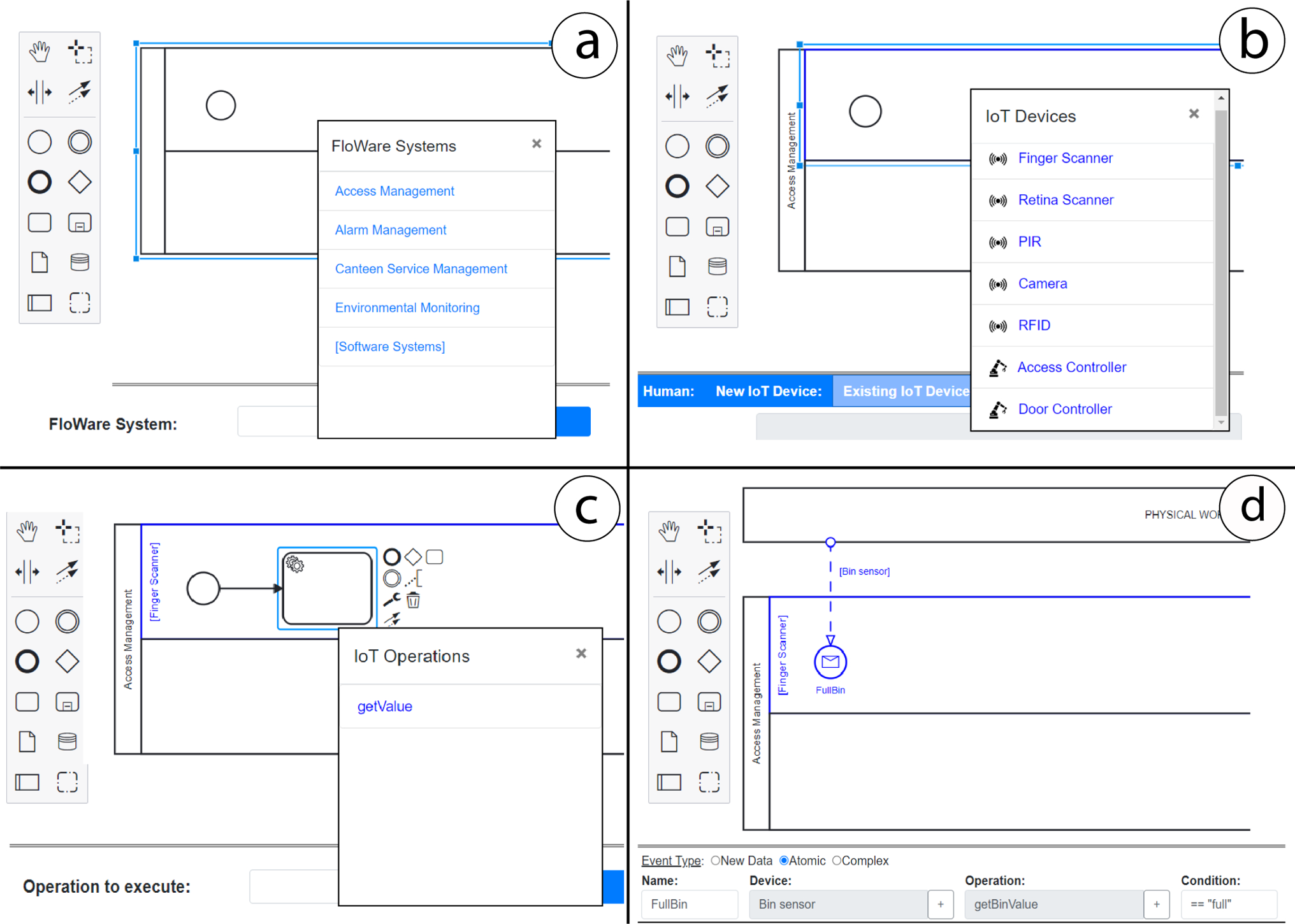
Task: Choose the Complex event type option
Action: click(837, 860)
